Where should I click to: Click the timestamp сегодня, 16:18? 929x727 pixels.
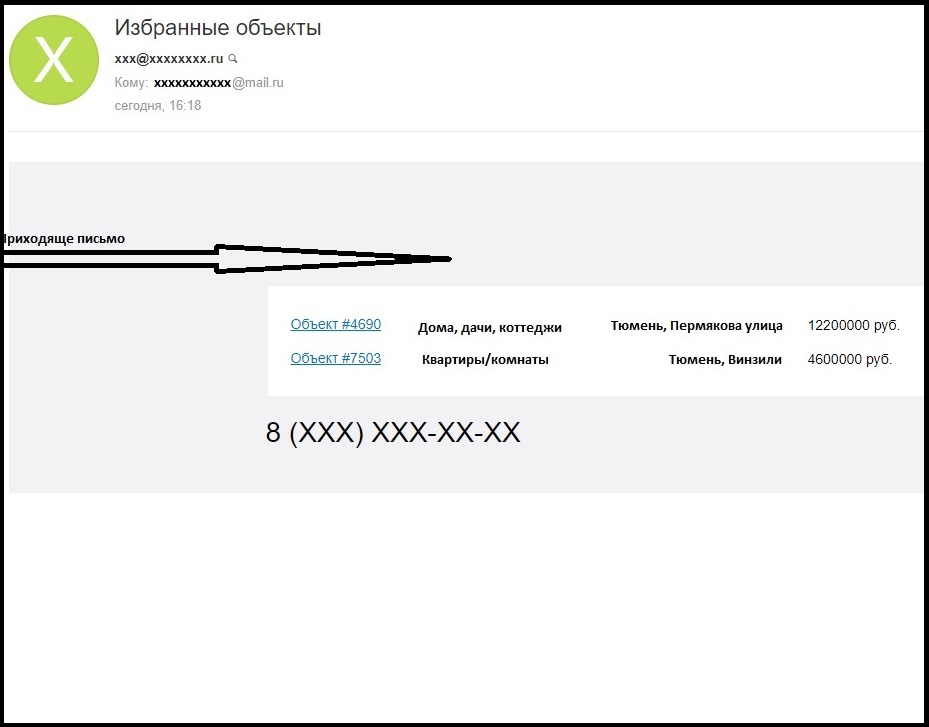pos(158,105)
